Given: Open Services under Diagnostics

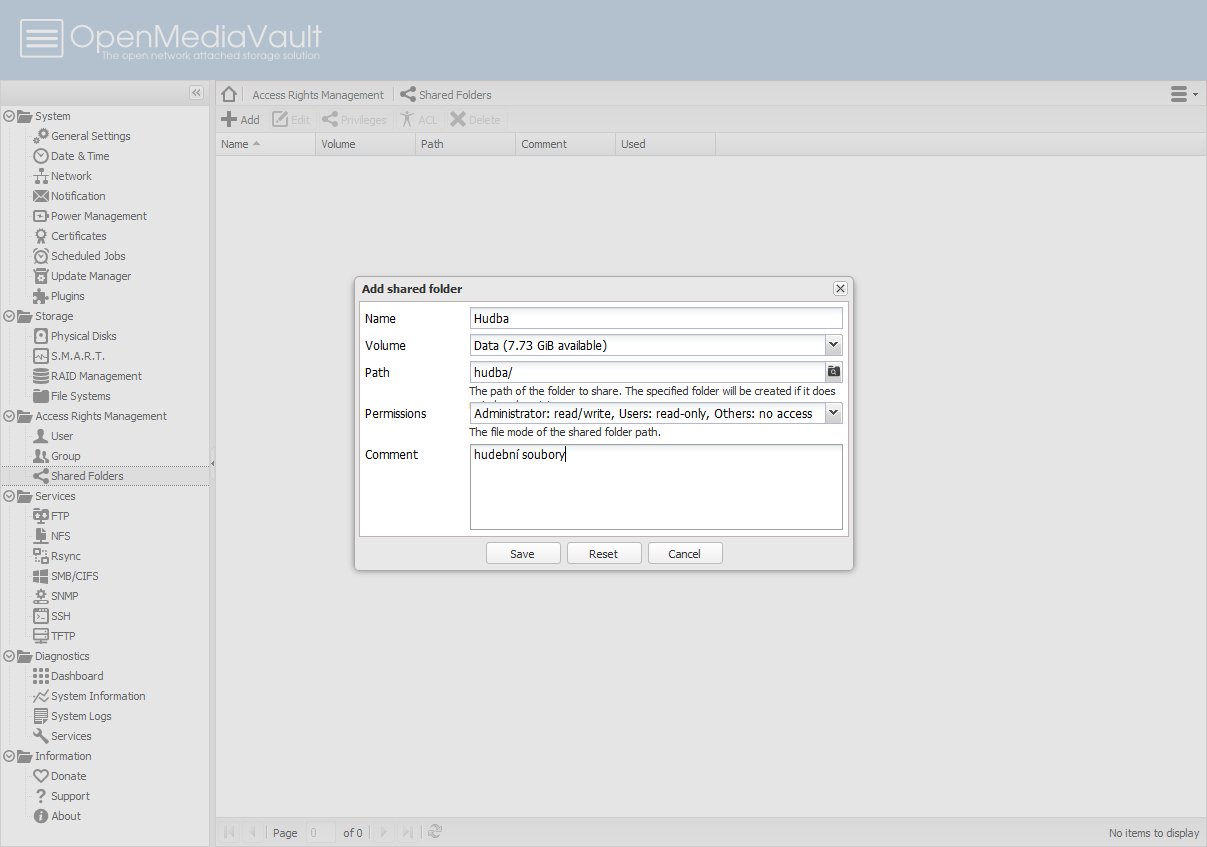Looking at the screenshot, I should pyautogui.click(x=71, y=736).
